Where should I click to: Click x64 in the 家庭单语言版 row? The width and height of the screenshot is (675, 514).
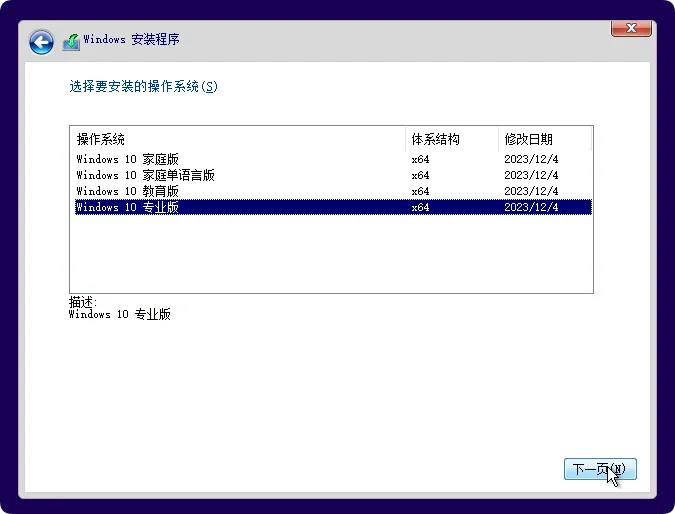click(x=420, y=175)
